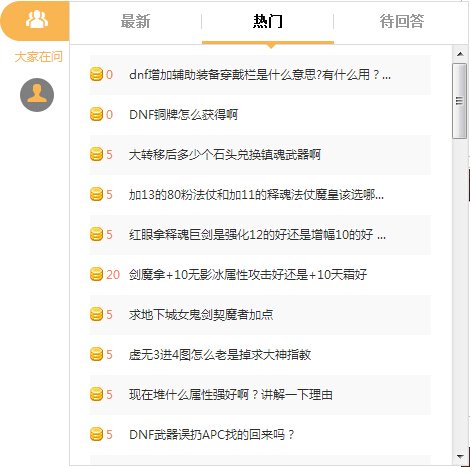Open question 加13的80粉法仗和加11的释魂法仗

click(x=256, y=195)
